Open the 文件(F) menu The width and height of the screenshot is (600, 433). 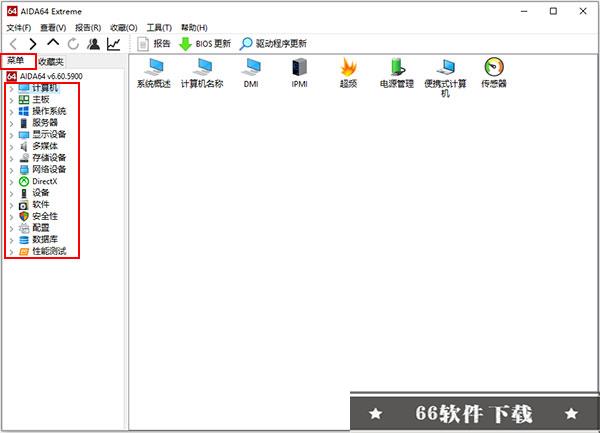(x=19, y=28)
